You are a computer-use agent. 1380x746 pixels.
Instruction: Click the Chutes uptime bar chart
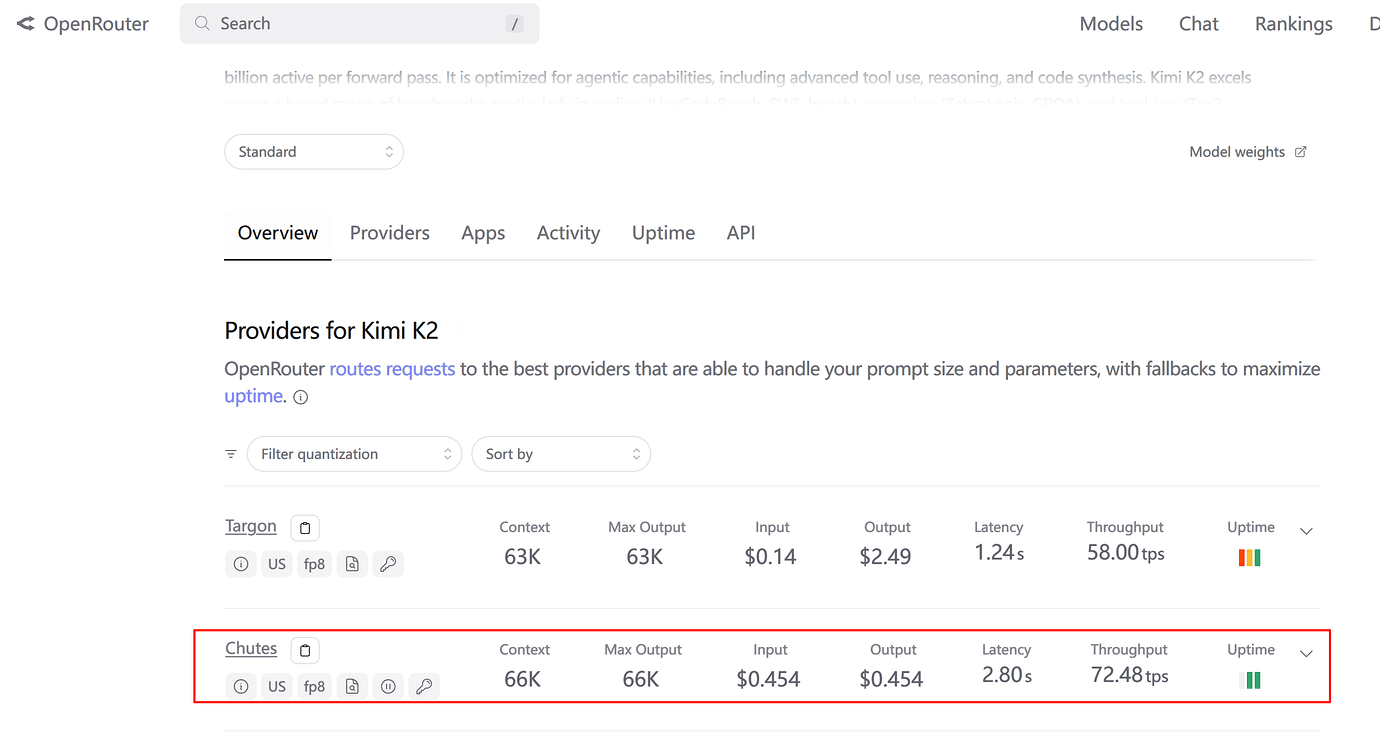click(x=1249, y=680)
